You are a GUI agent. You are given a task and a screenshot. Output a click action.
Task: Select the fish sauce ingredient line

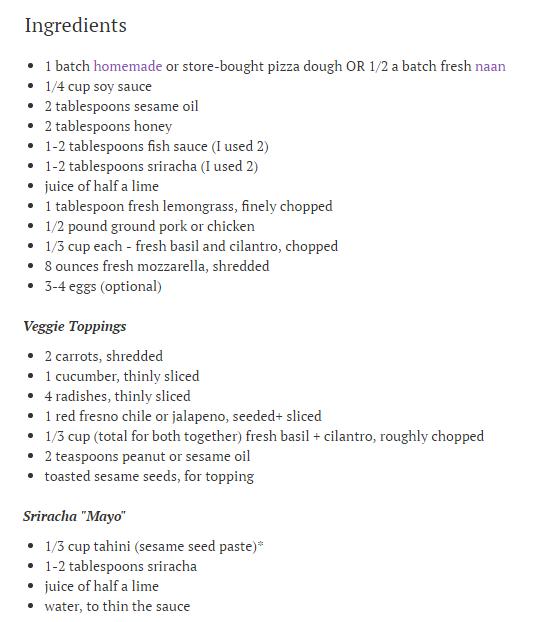157,146
